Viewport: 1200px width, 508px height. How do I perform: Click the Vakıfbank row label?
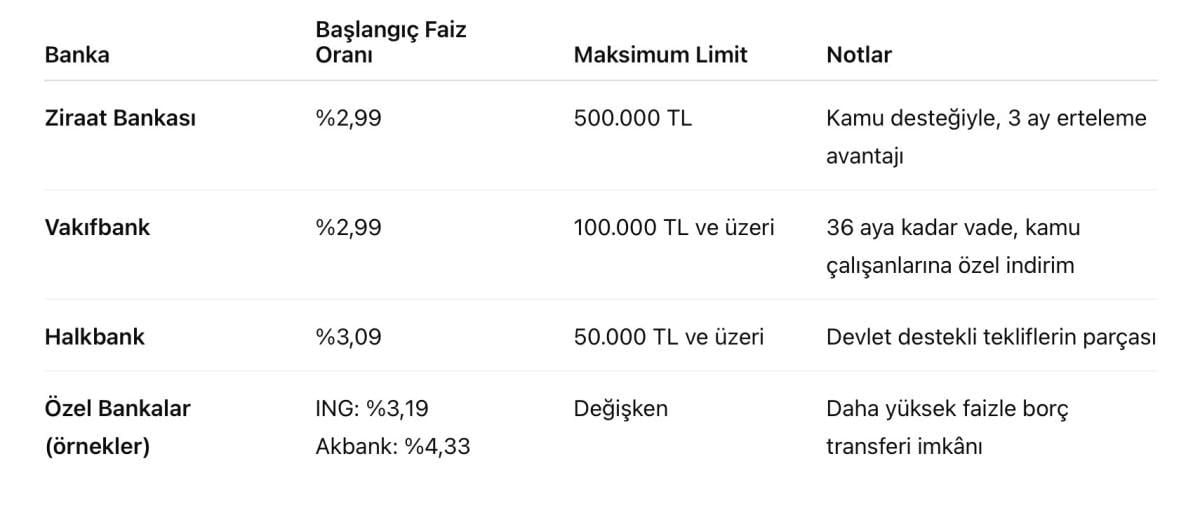pyautogui.click(x=97, y=227)
